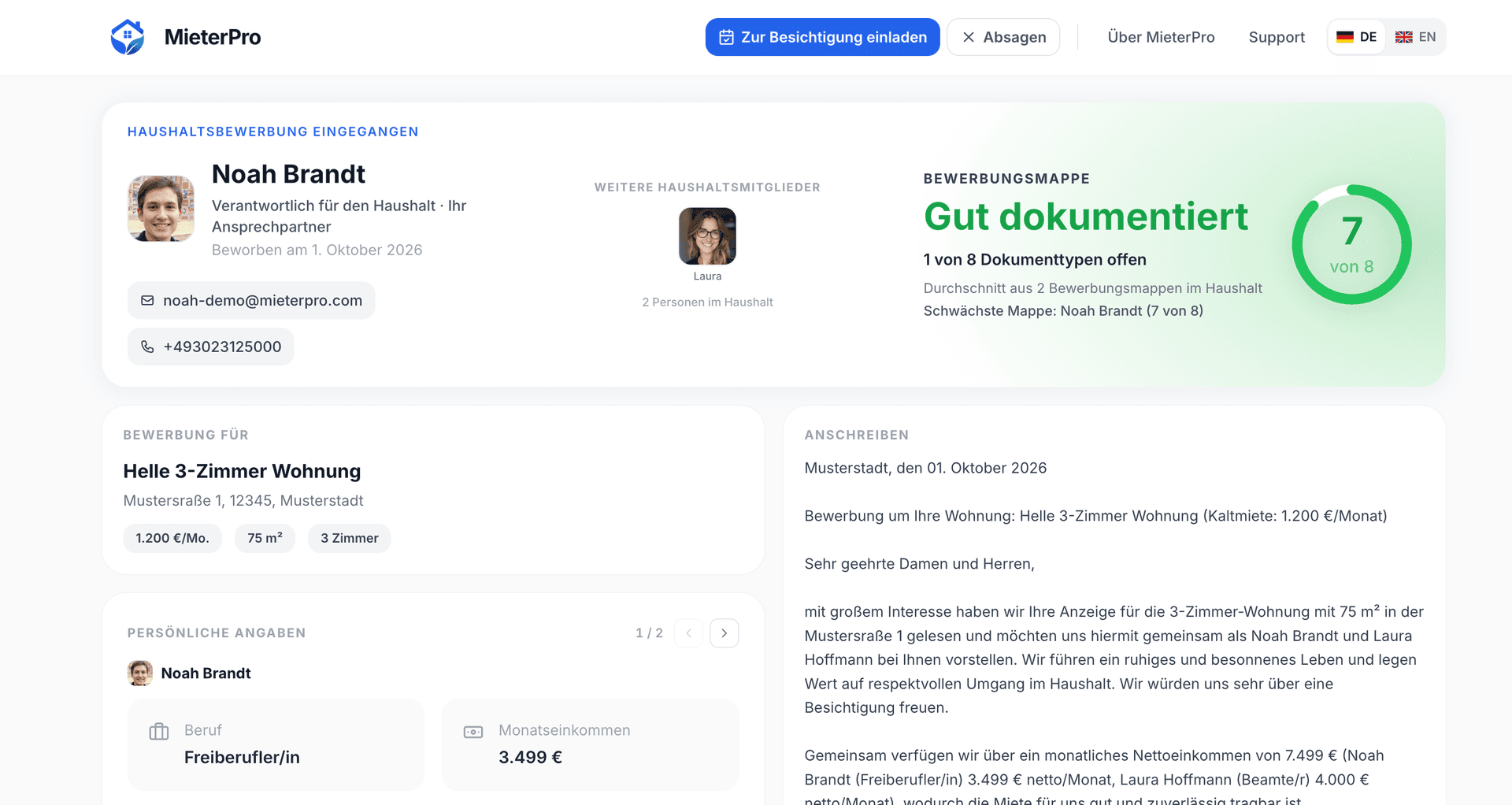1512x805 pixels.
Task: Click the Gut dokumentiert heading
Action: (1086, 217)
